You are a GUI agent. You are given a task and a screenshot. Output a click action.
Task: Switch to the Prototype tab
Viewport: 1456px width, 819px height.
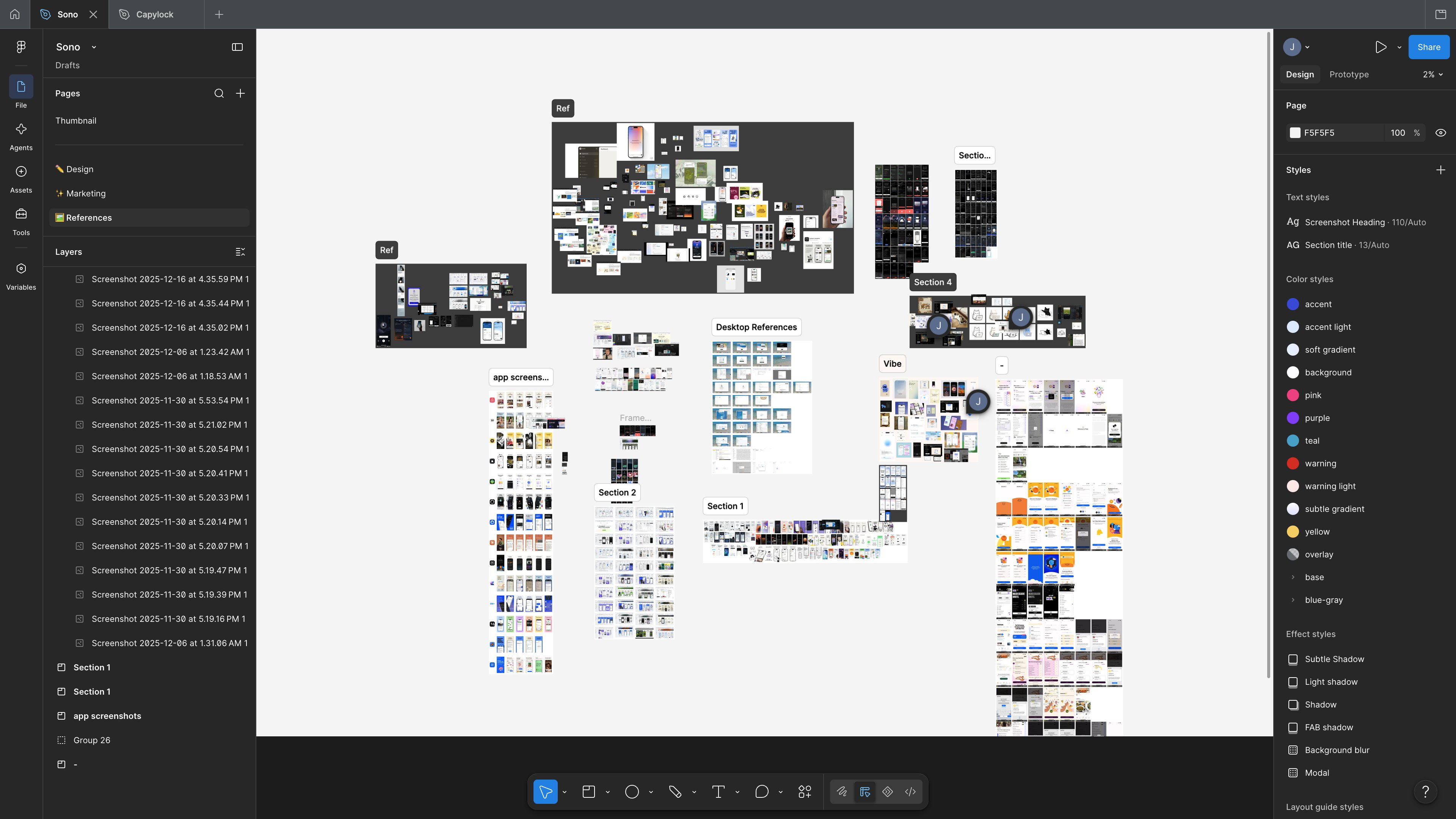coord(1349,74)
